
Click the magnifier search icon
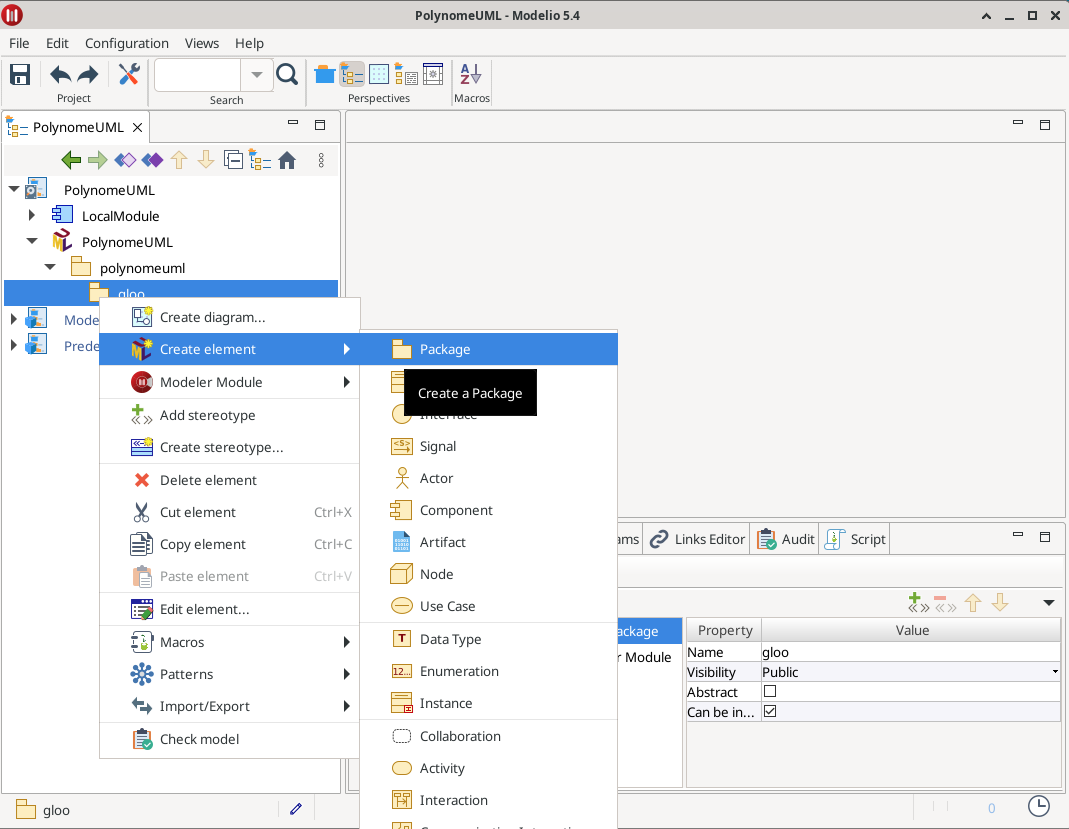click(287, 74)
